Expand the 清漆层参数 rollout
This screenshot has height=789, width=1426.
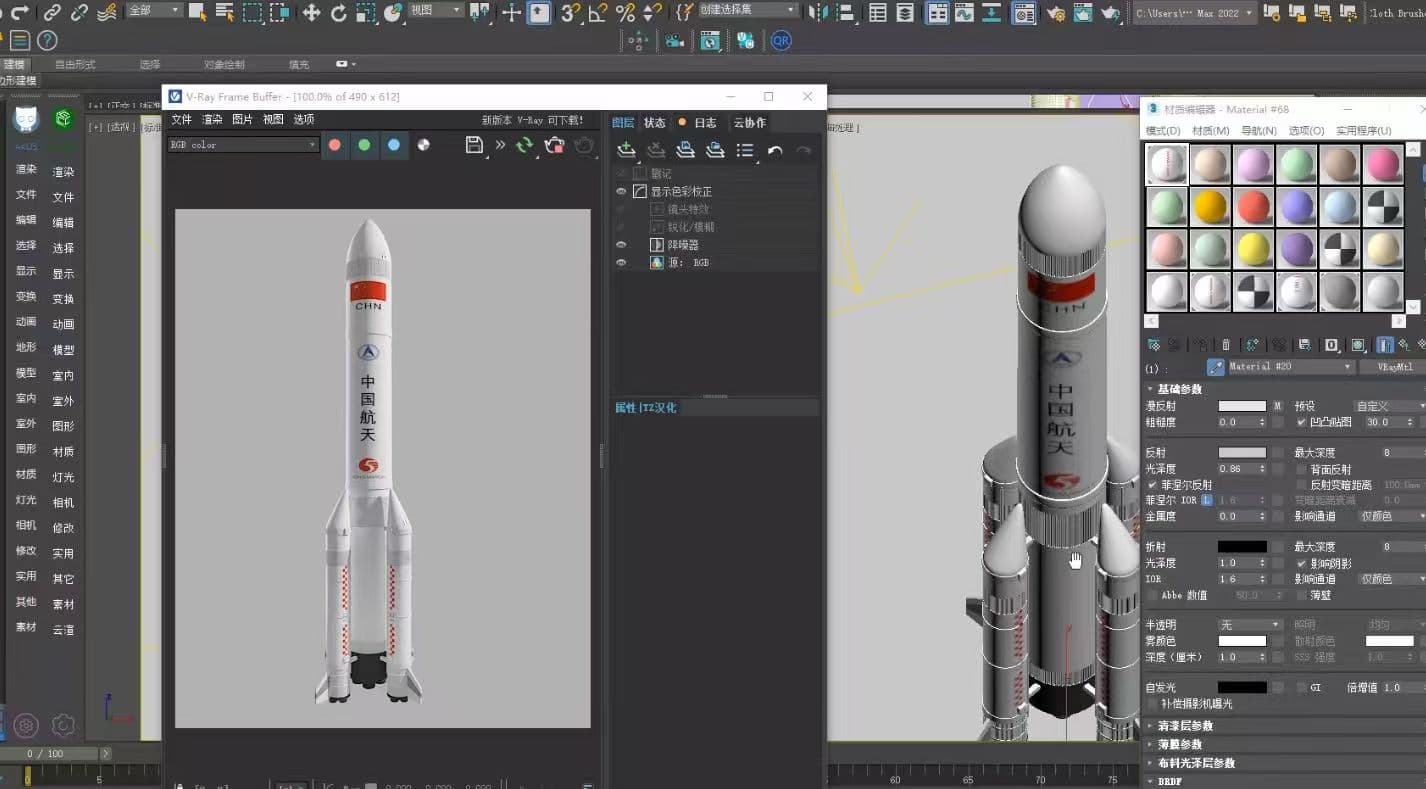(x=1185, y=726)
